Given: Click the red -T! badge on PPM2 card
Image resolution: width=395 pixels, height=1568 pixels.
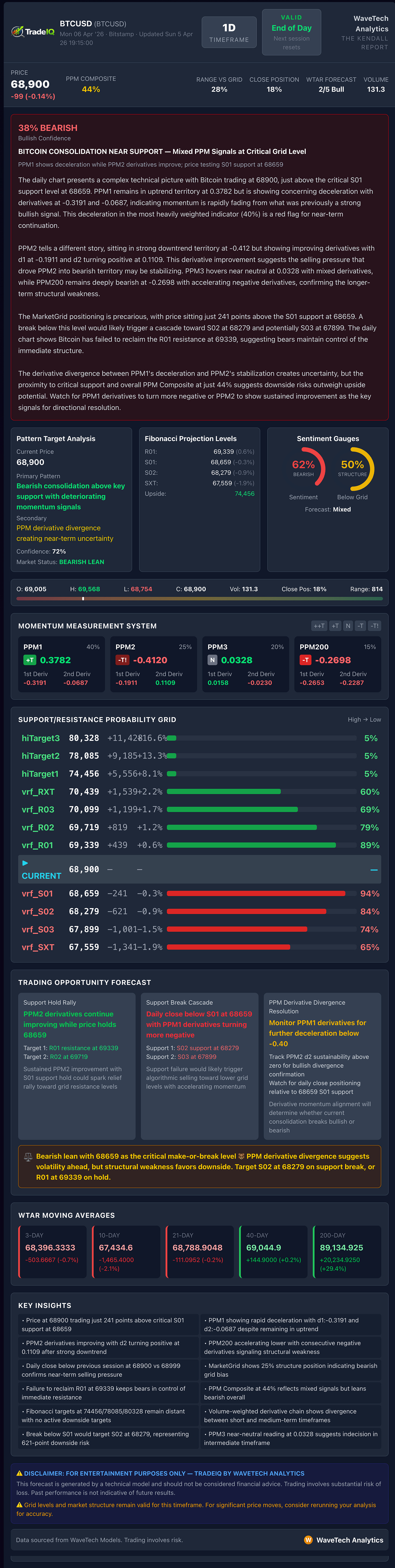Looking at the screenshot, I should 122,660.
